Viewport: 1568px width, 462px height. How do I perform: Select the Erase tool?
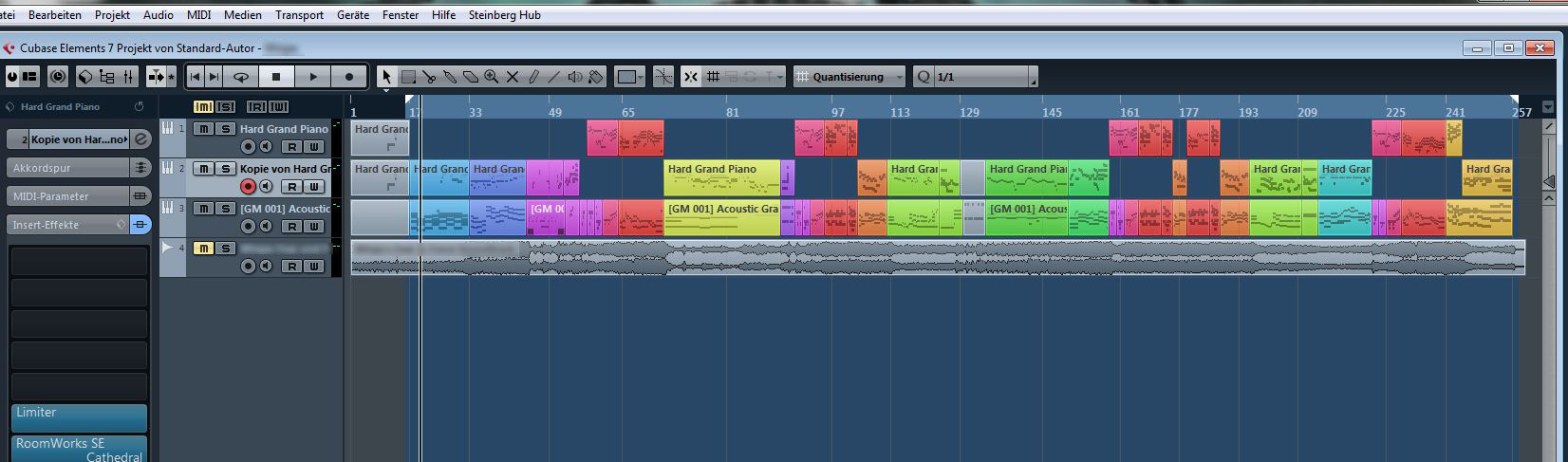click(471, 77)
